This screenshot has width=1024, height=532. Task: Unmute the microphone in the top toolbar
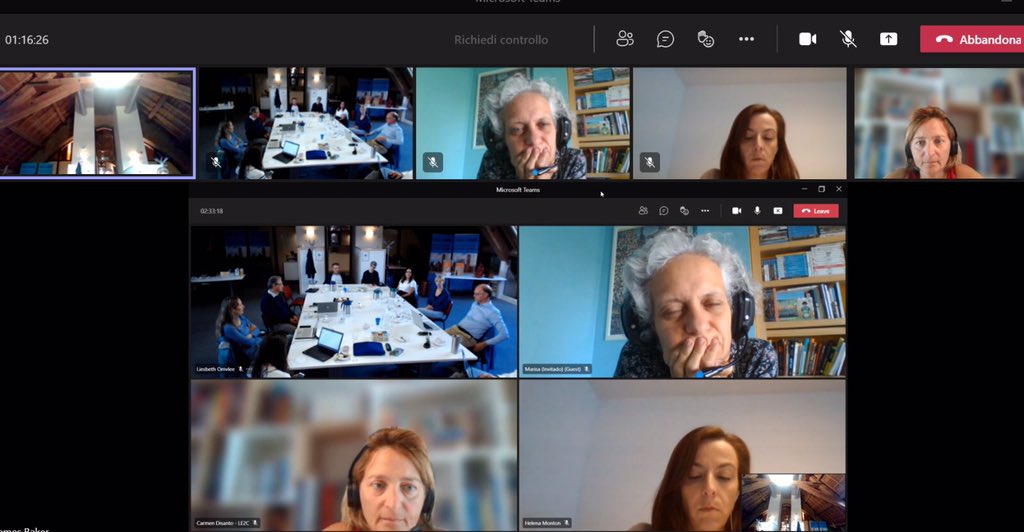tap(848, 39)
